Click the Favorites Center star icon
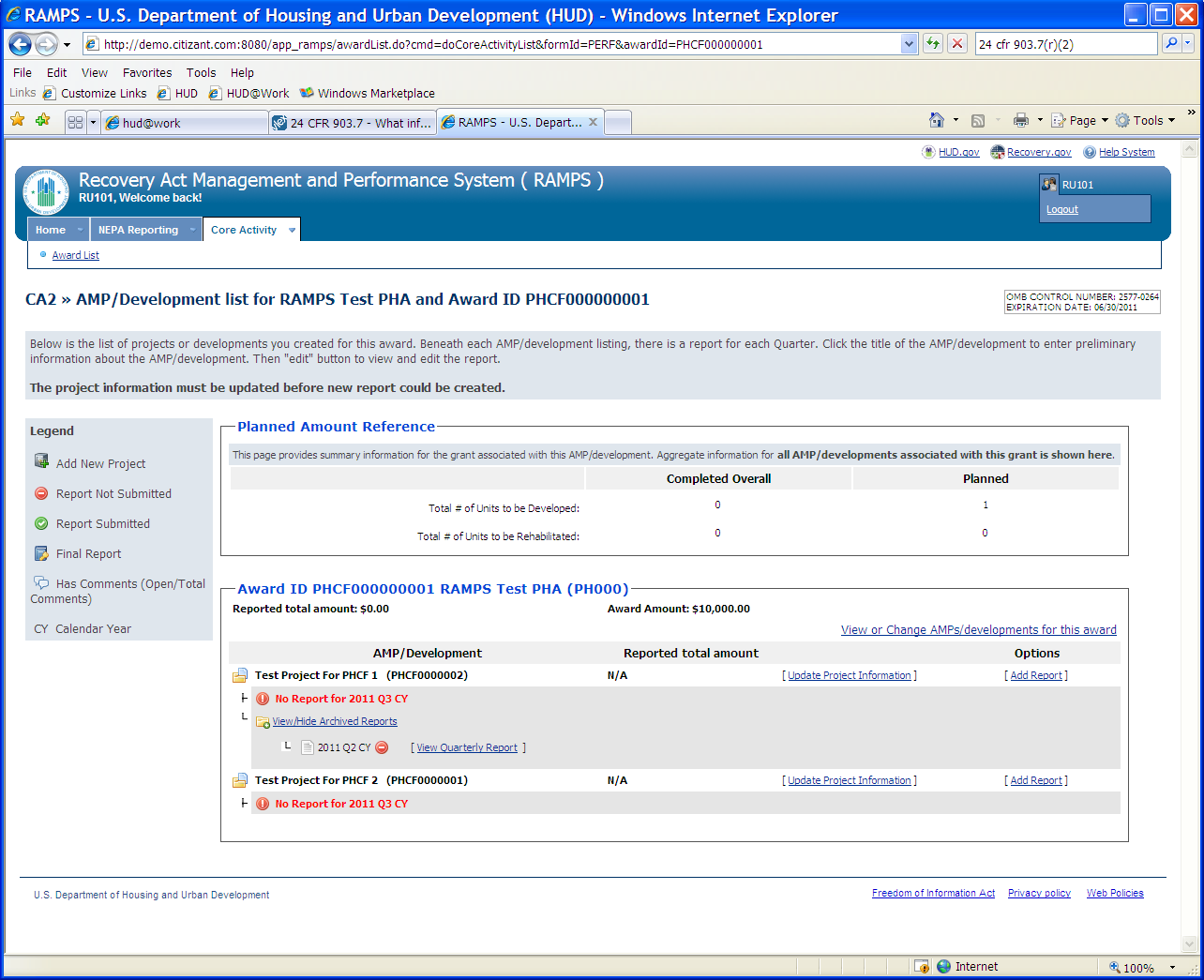Viewport: 1204px width, 980px height. click(18, 120)
